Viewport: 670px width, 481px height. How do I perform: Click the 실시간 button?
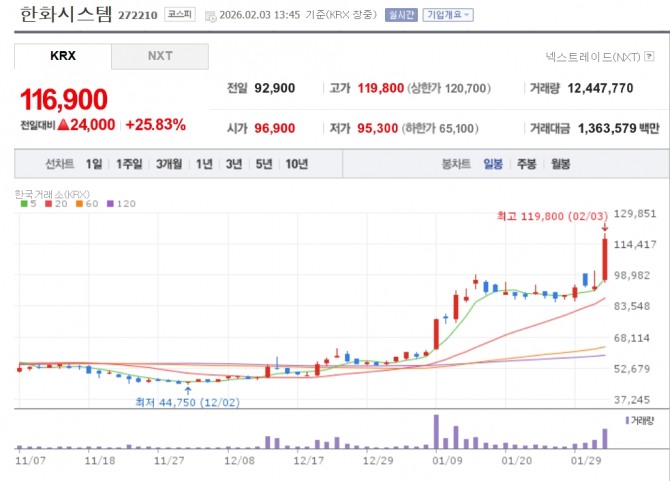coord(401,15)
